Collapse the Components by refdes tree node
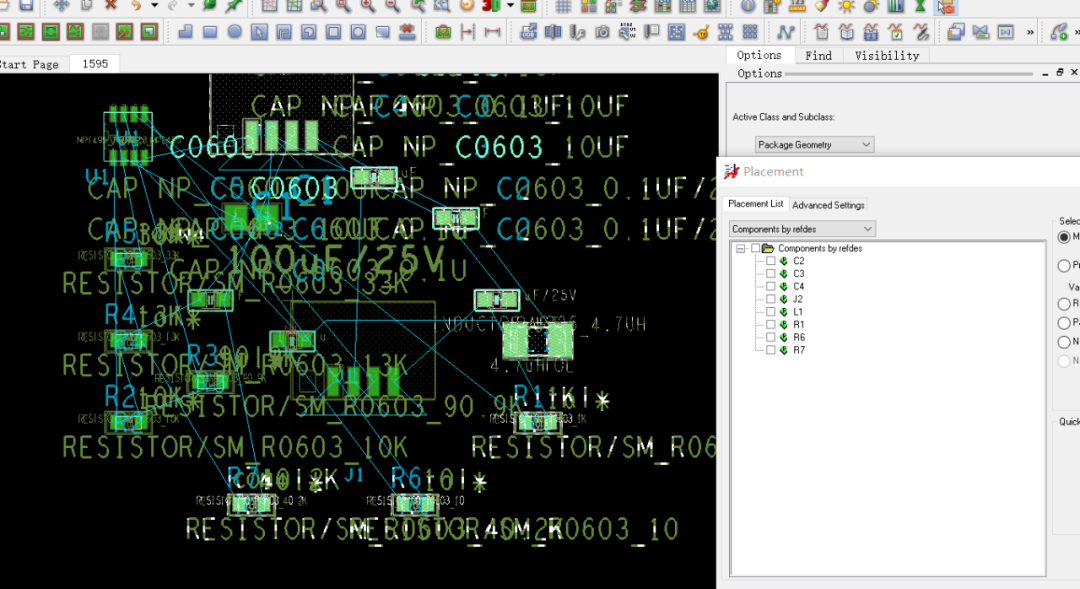The image size is (1080, 589). click(740, 249)
